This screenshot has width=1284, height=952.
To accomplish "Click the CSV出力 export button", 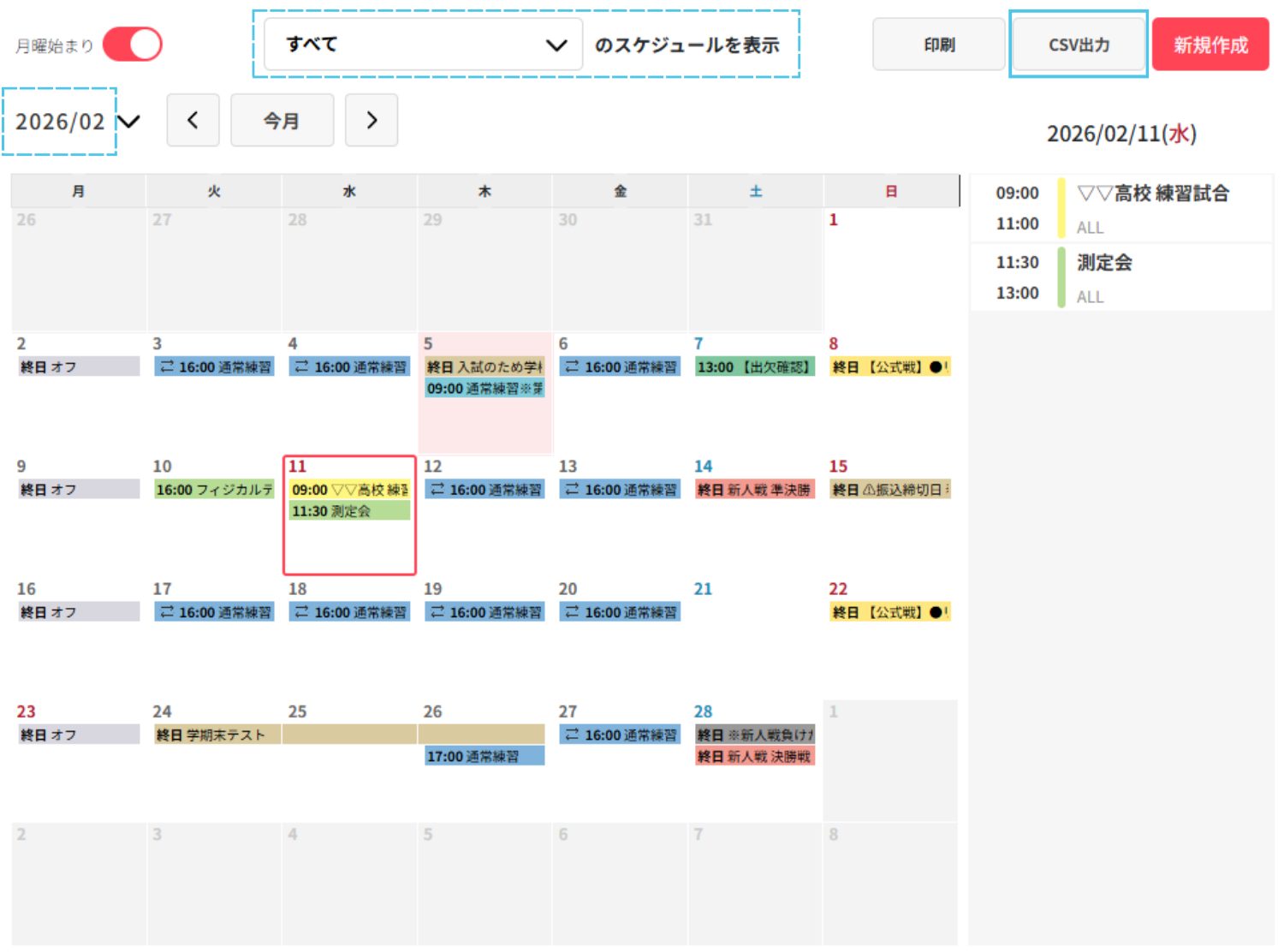I will pyautogui.click(x=1079, y=45).
